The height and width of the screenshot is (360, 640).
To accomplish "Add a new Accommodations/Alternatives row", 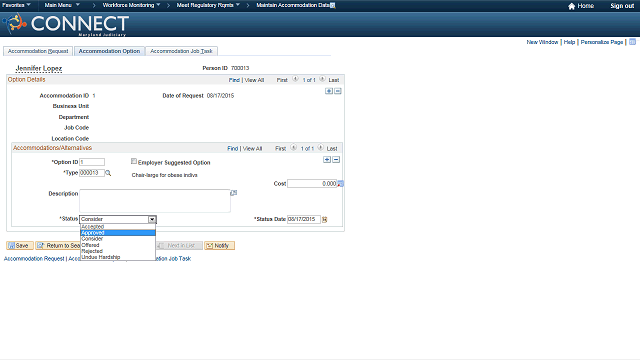I will coord(327,160).
